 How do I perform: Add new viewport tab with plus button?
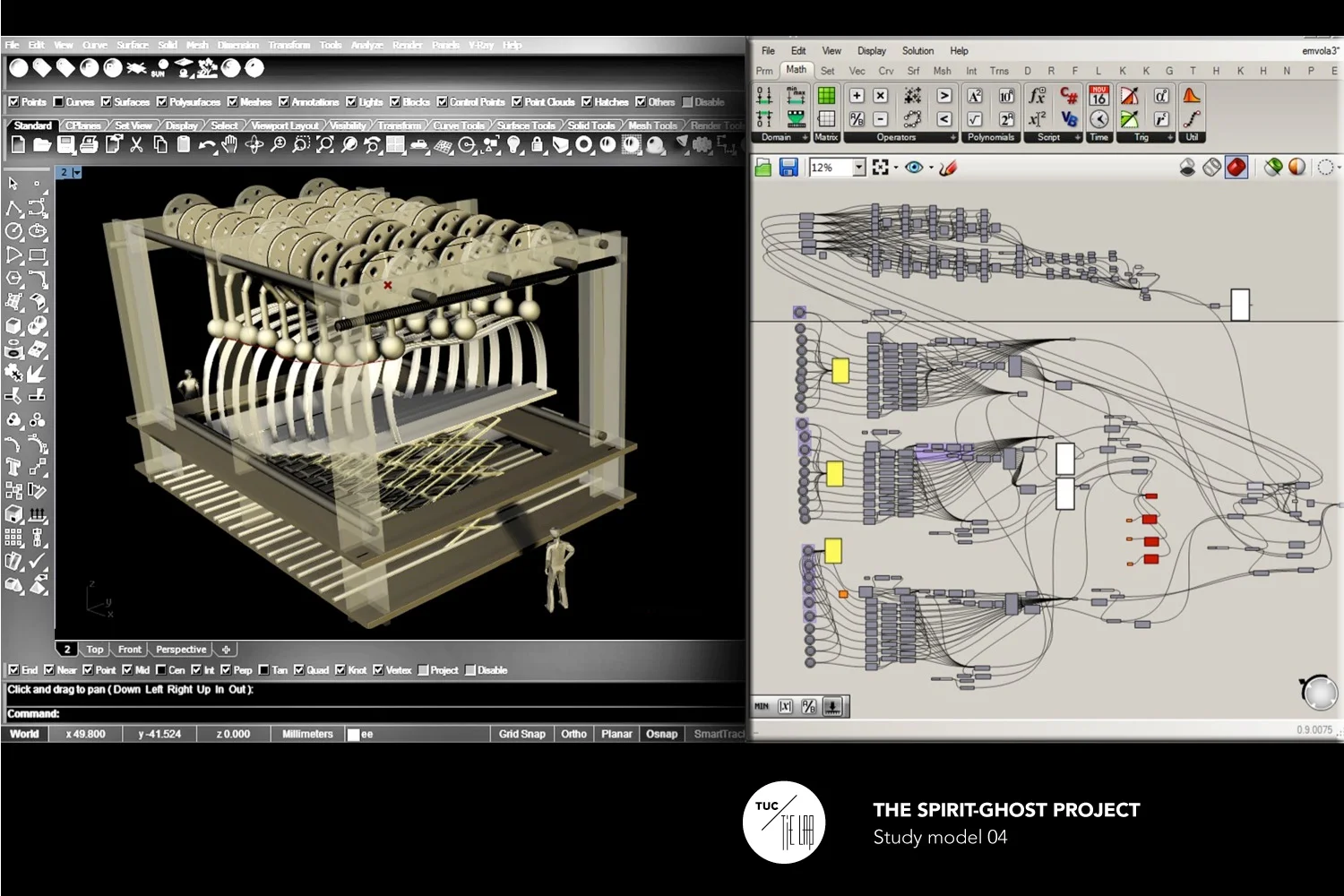[226, 650]
